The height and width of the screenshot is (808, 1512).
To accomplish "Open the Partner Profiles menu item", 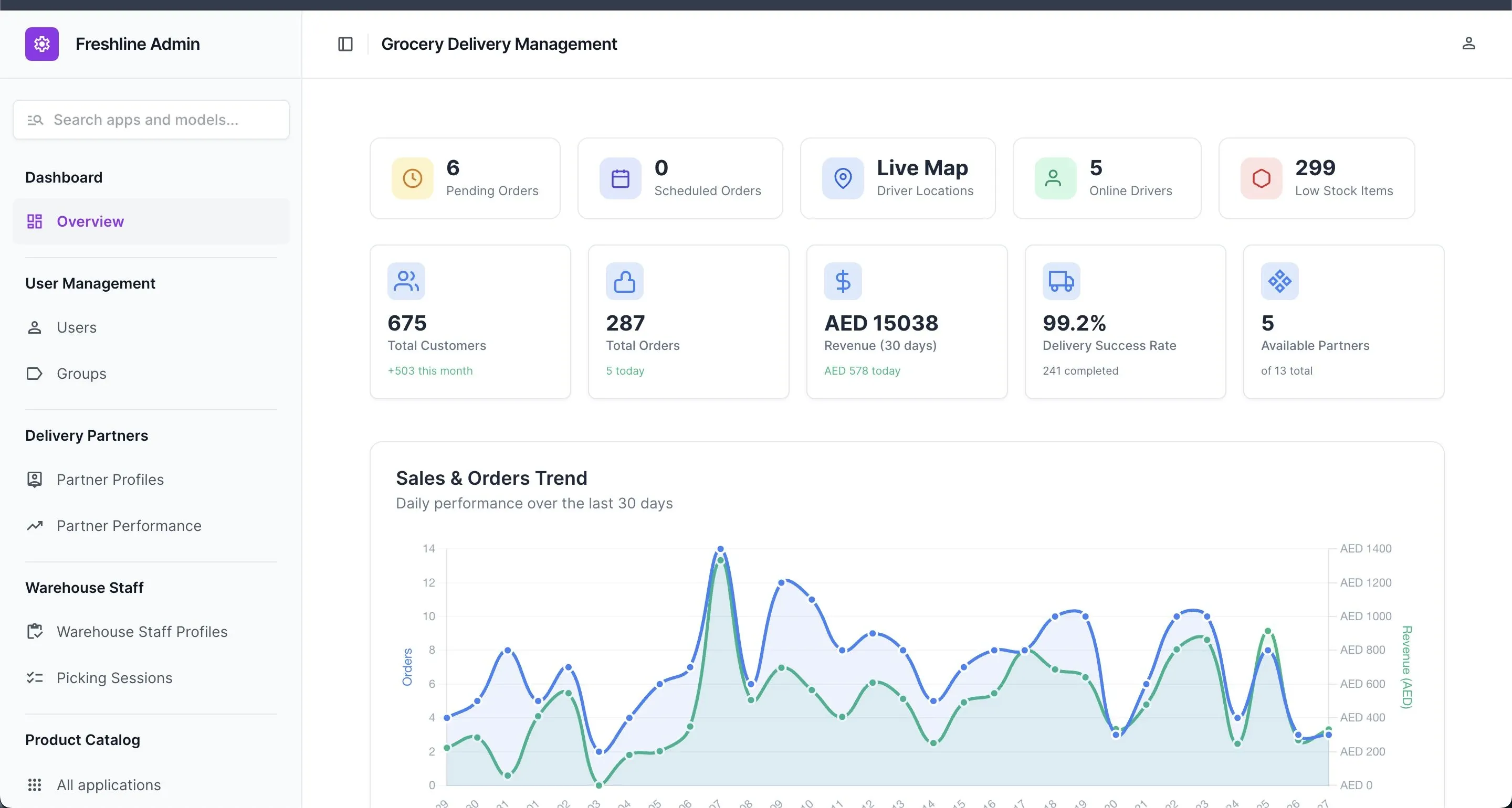I will pyautogui.click(x=151, y=480).
